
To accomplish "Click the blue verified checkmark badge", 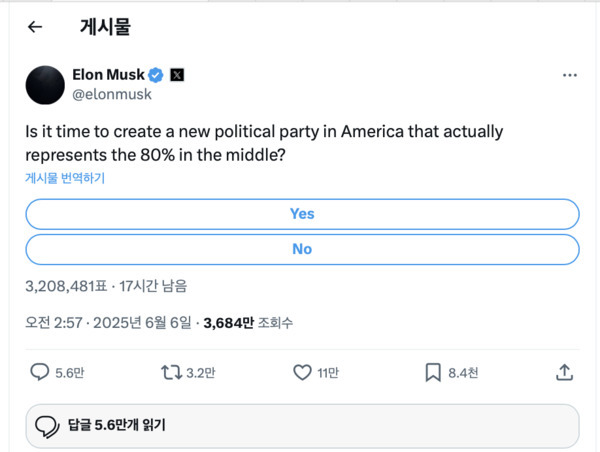I will tap(156, 75).
